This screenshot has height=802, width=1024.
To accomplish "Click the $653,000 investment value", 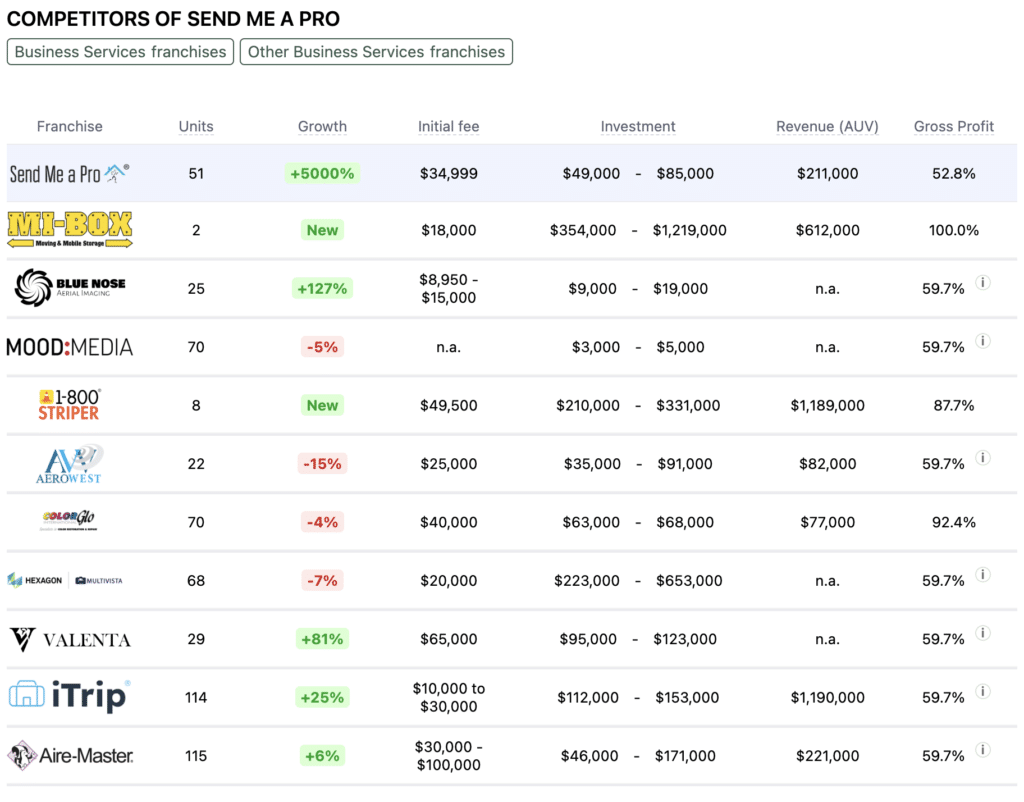I will tap(689, 581).
